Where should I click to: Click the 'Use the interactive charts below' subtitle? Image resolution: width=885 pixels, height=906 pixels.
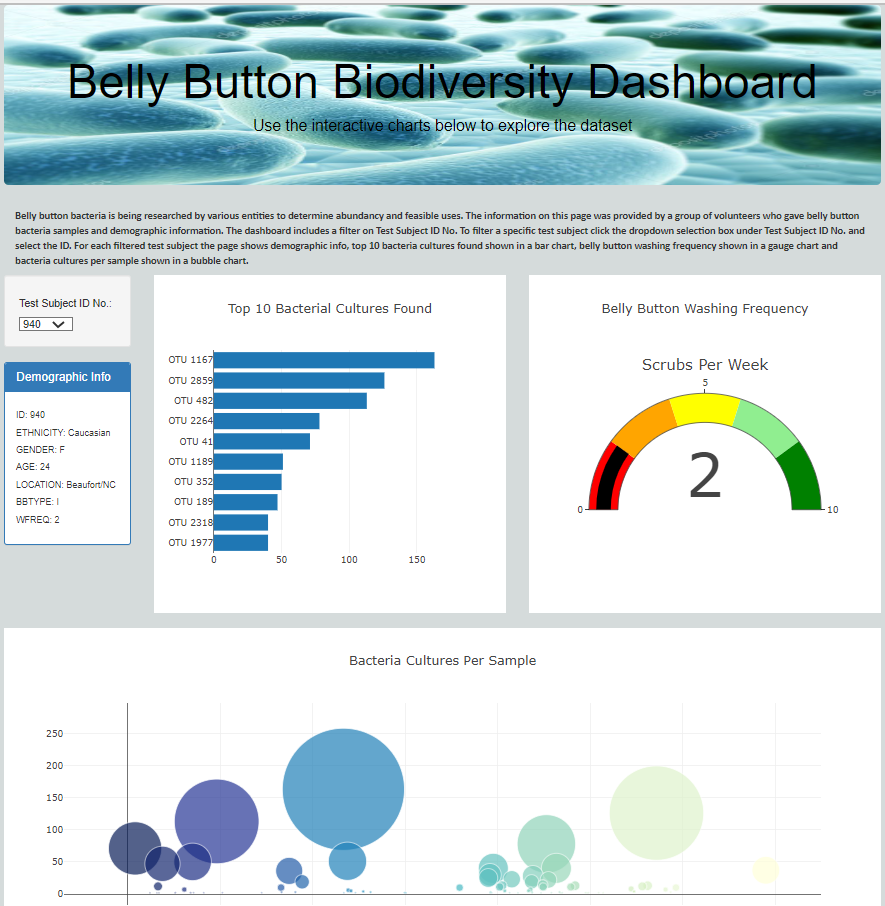(x=442, y=125)
